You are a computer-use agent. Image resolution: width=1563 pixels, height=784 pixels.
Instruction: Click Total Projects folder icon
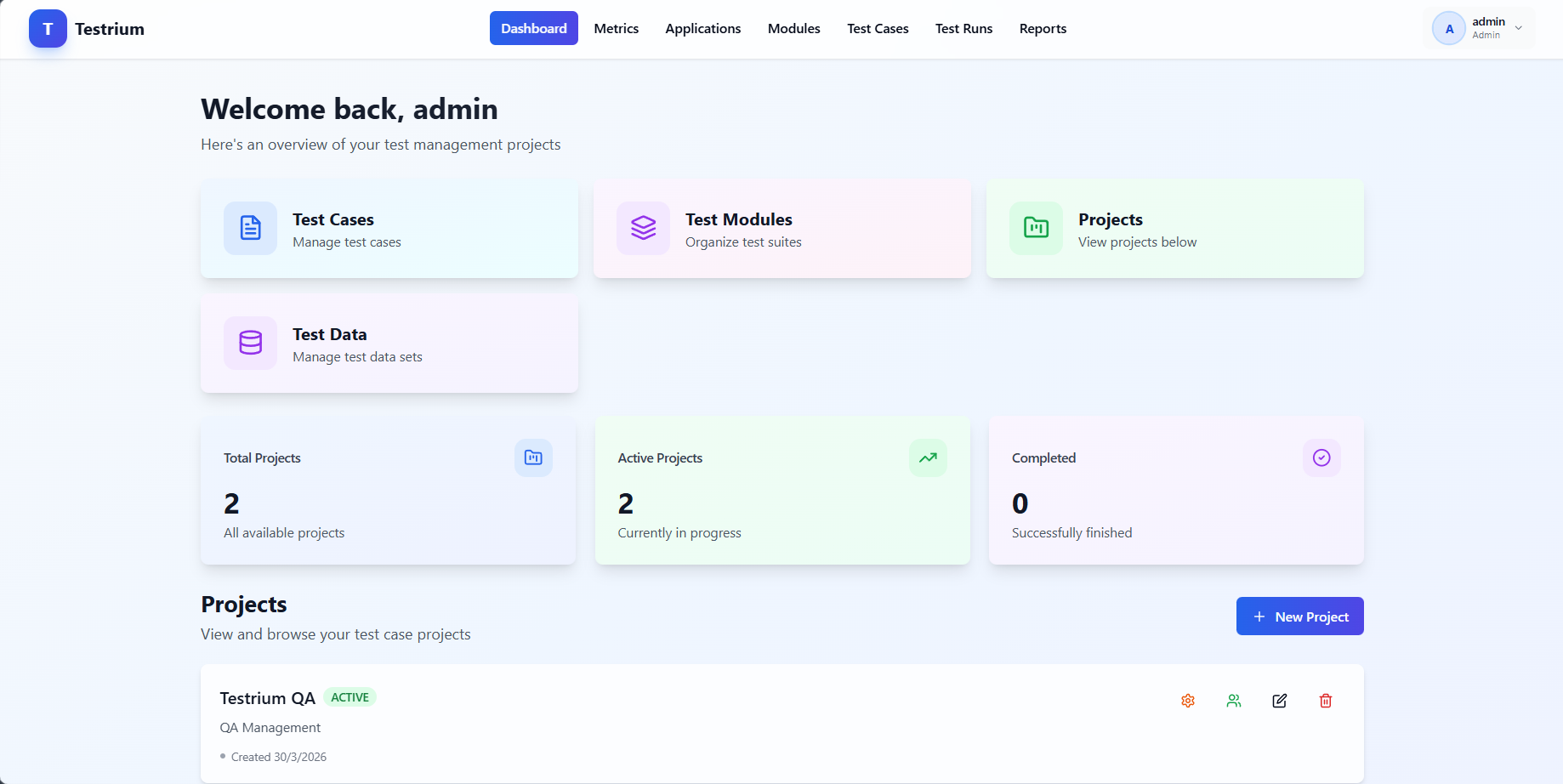(x=533, y=457)
